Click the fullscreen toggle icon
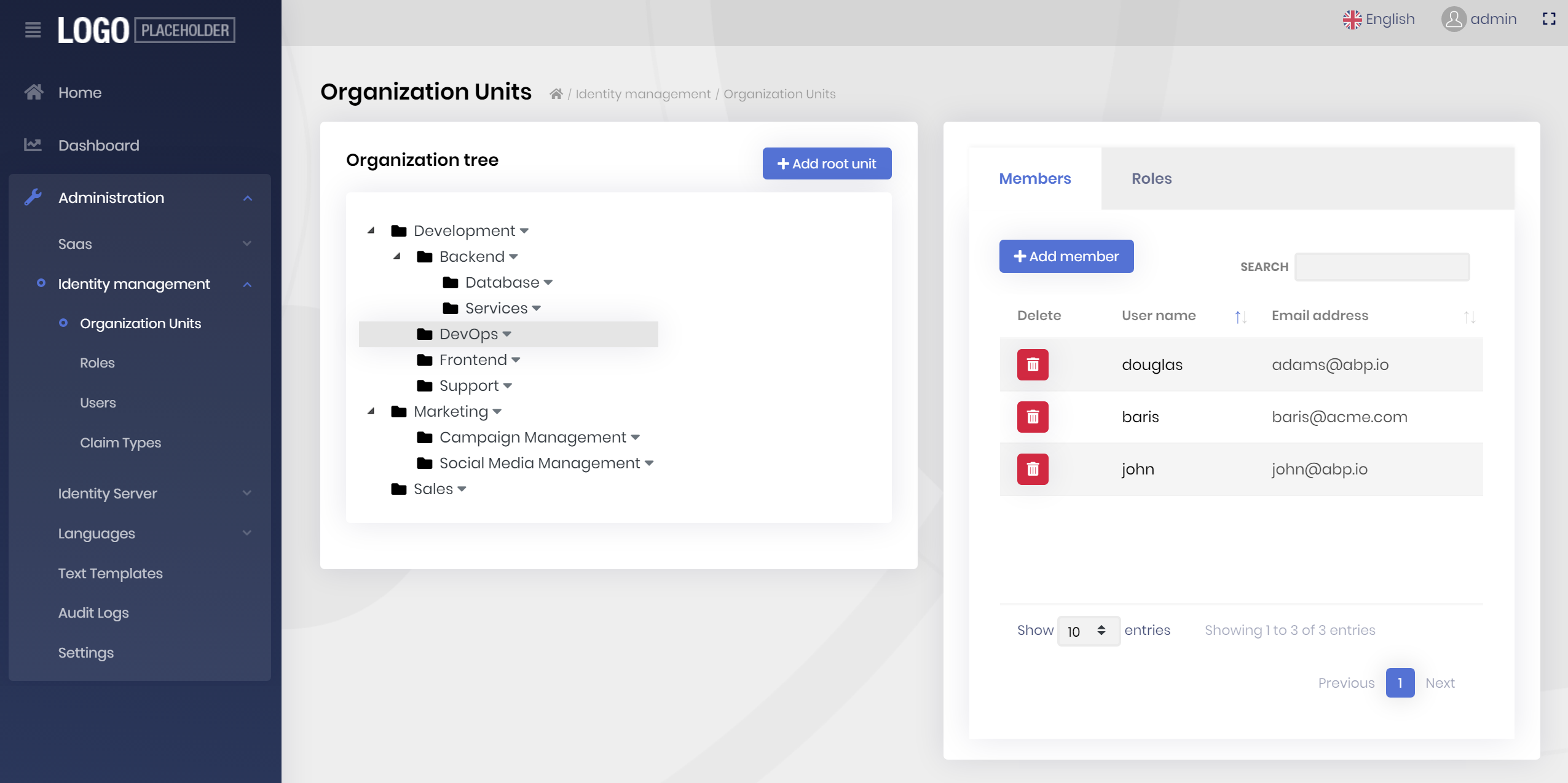This screenshot has width=1568, height=783. click(x=1548, y=19)
